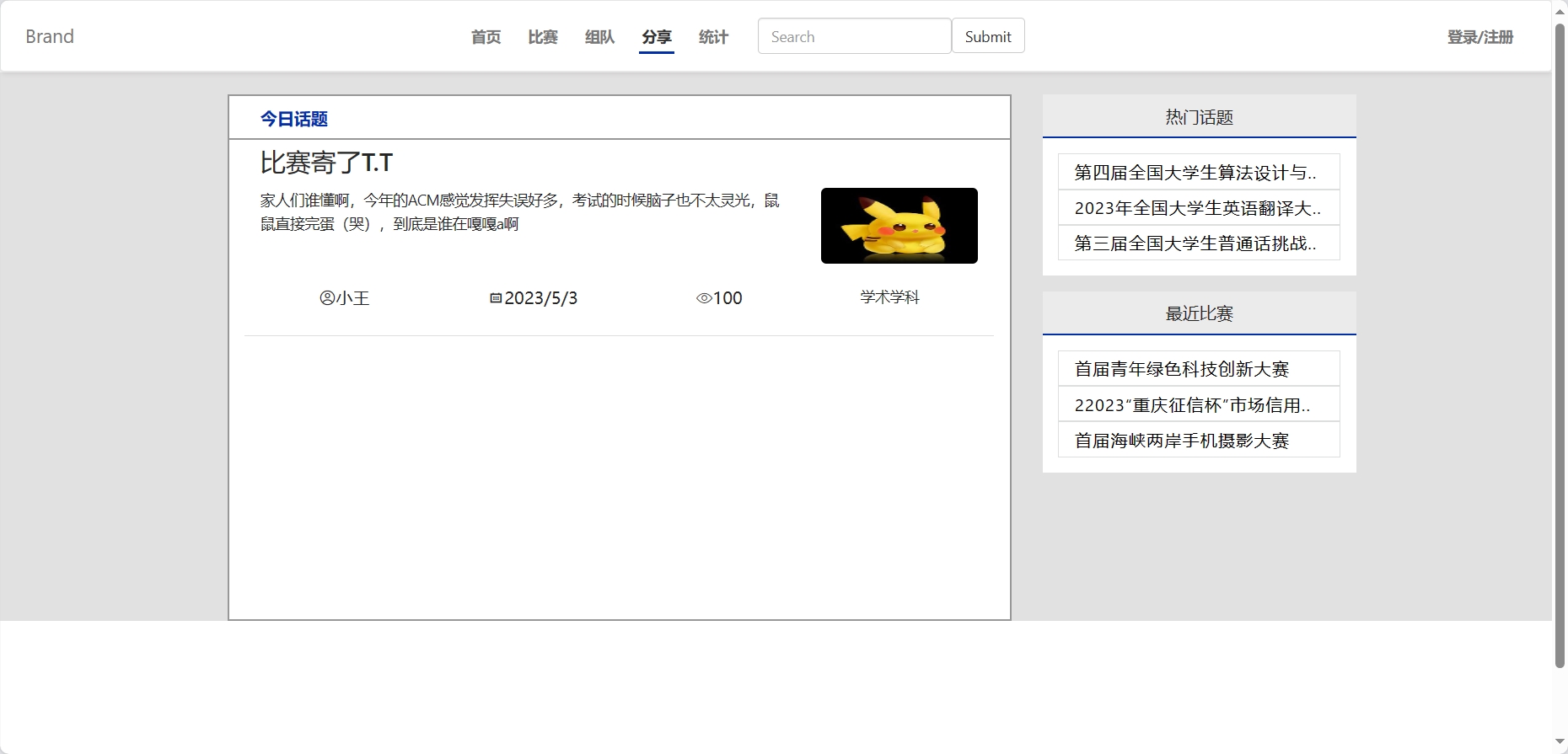
Task: Open 第三届全国大学生普通话挑战.. topic
Action: tap(1199, 243)
